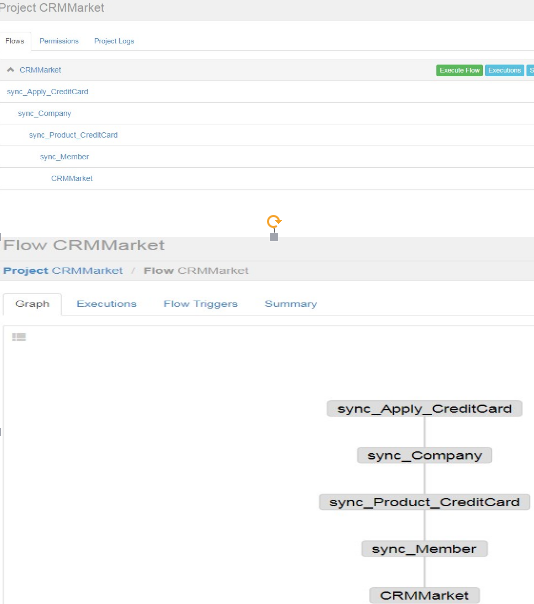Select the sync_Apply_CreditCard graph node
Image resolution: width=534 pixels, height=604 pixels.
tap(425, 408)
